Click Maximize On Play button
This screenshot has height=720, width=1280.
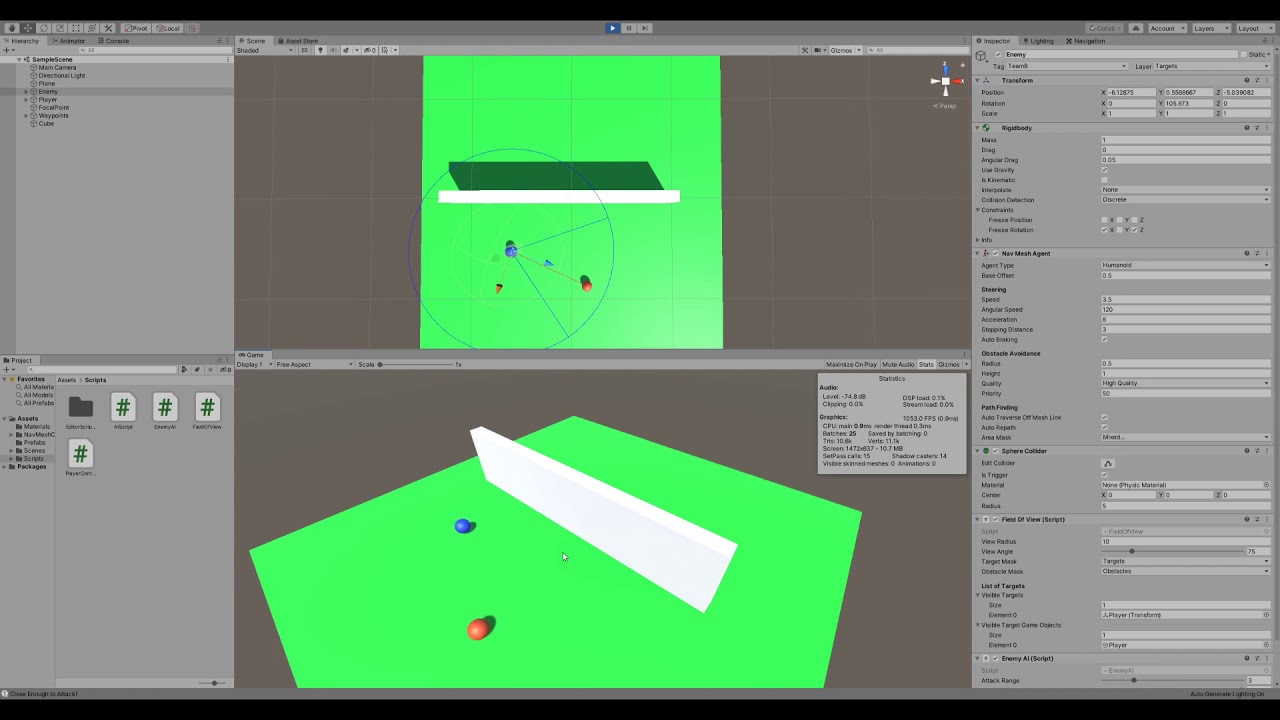[851, 364]
